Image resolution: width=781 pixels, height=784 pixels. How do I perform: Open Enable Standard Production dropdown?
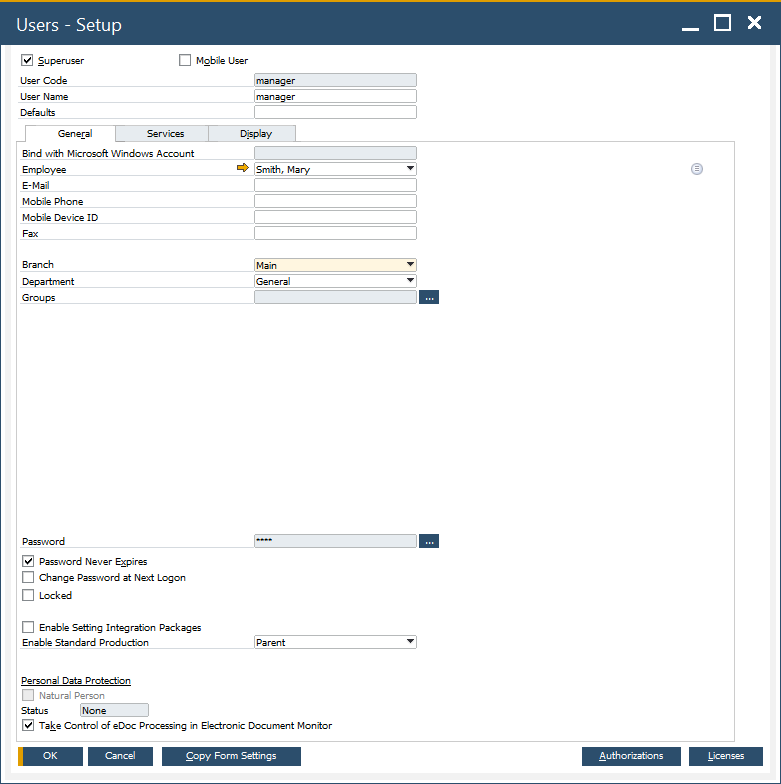[x=410, y=642]
